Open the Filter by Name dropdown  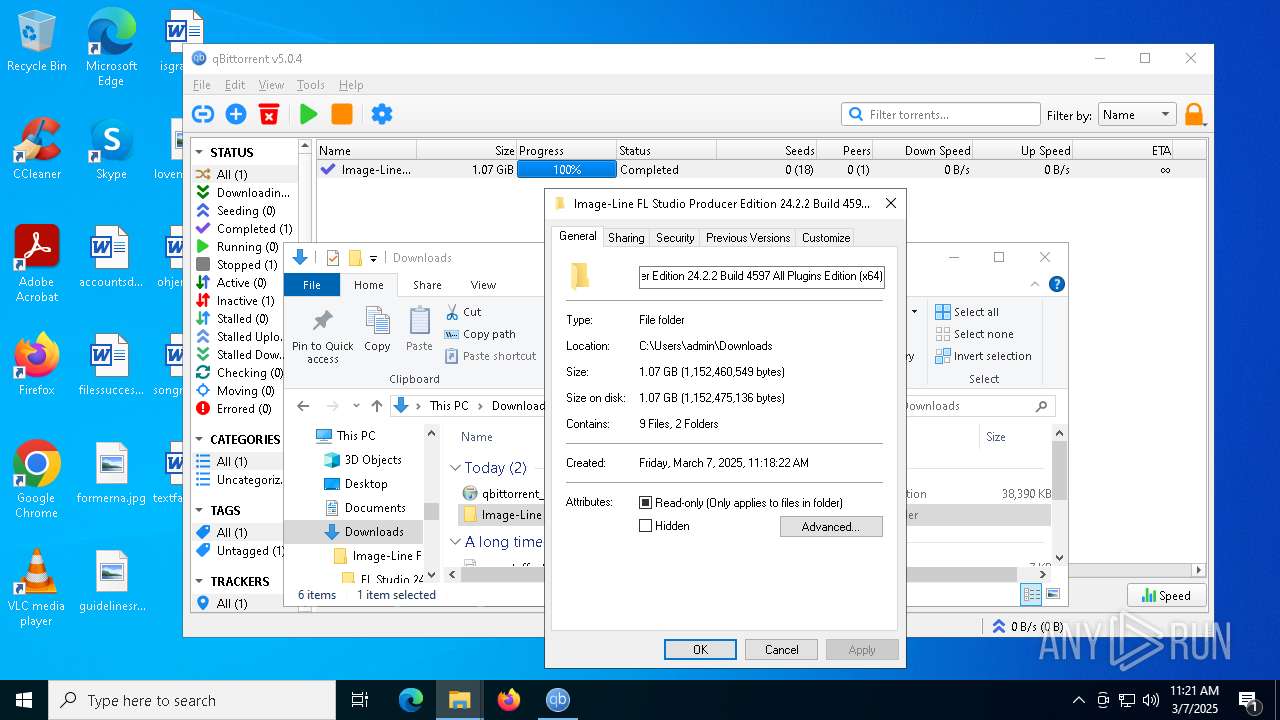pyautogui.click(x=1137, y=115)
